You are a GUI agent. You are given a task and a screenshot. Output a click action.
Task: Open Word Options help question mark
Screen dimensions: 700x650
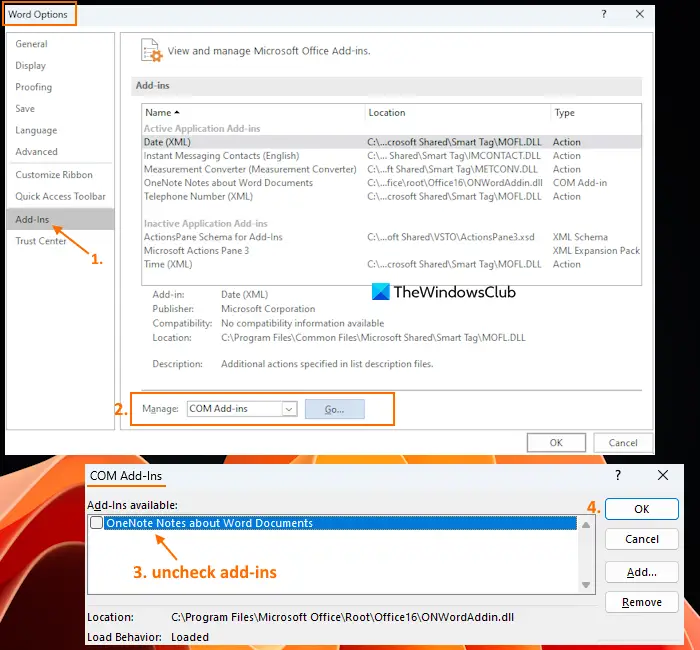(604, 14)
